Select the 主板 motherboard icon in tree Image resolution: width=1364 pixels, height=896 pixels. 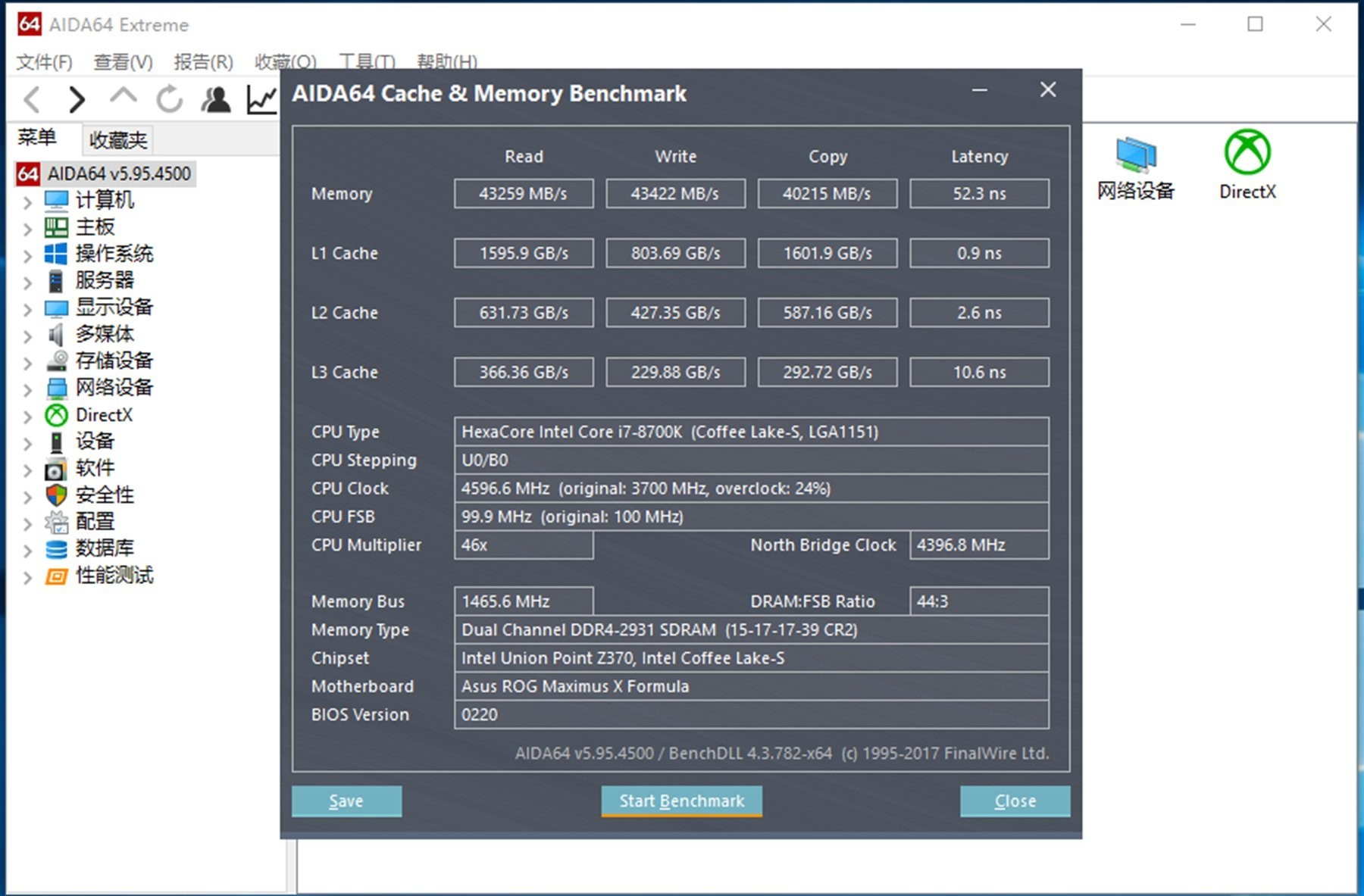pos(56,227)
